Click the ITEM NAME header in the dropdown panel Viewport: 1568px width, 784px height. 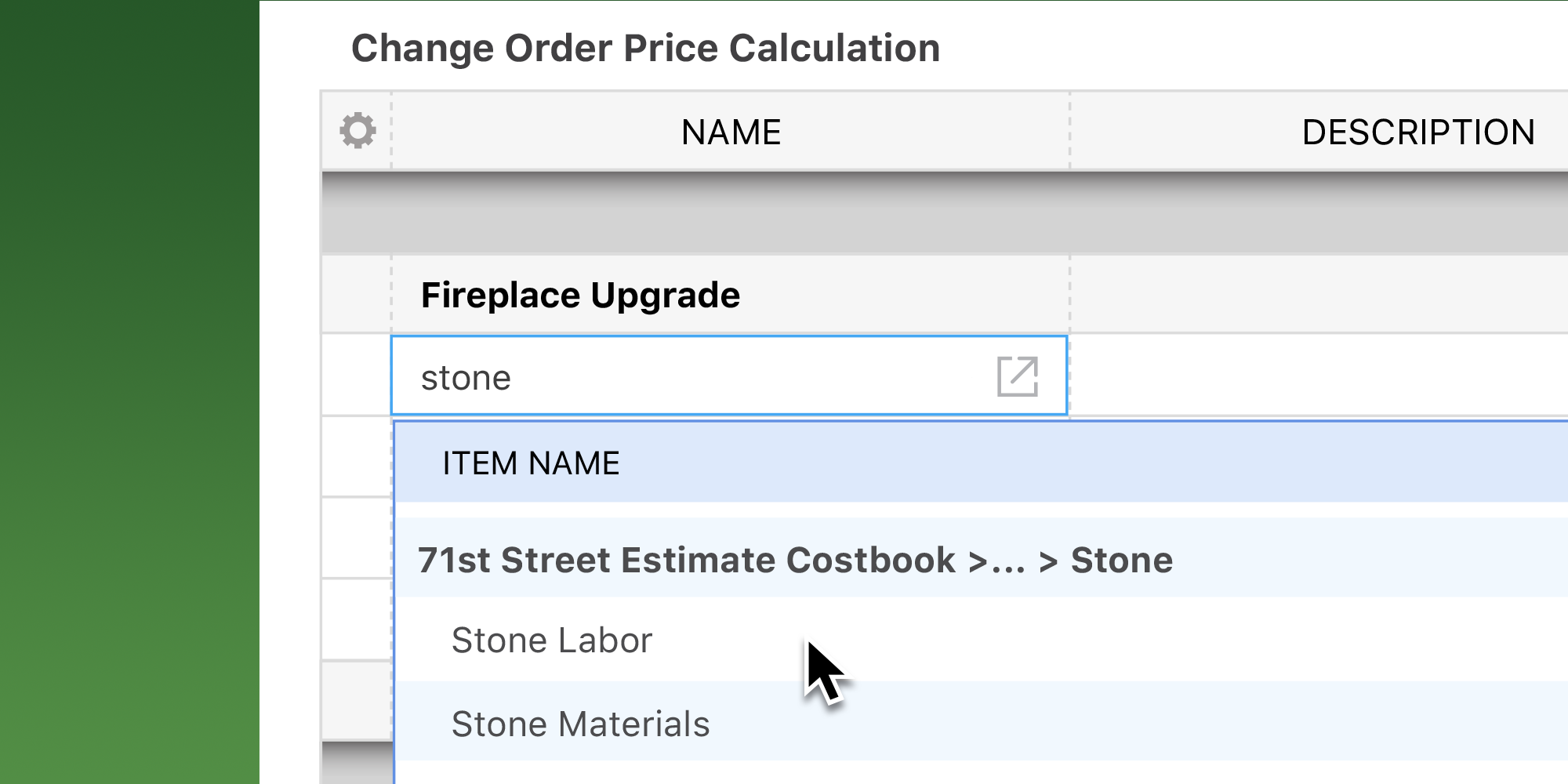click(530, 463)
